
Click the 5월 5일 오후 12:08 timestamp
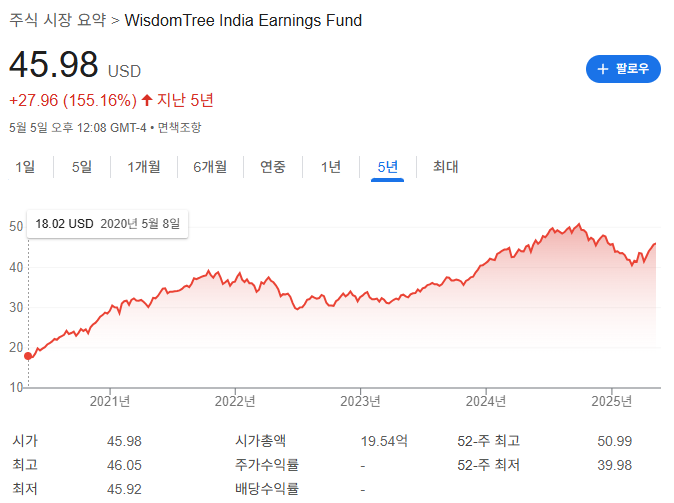tap(78, 128)
